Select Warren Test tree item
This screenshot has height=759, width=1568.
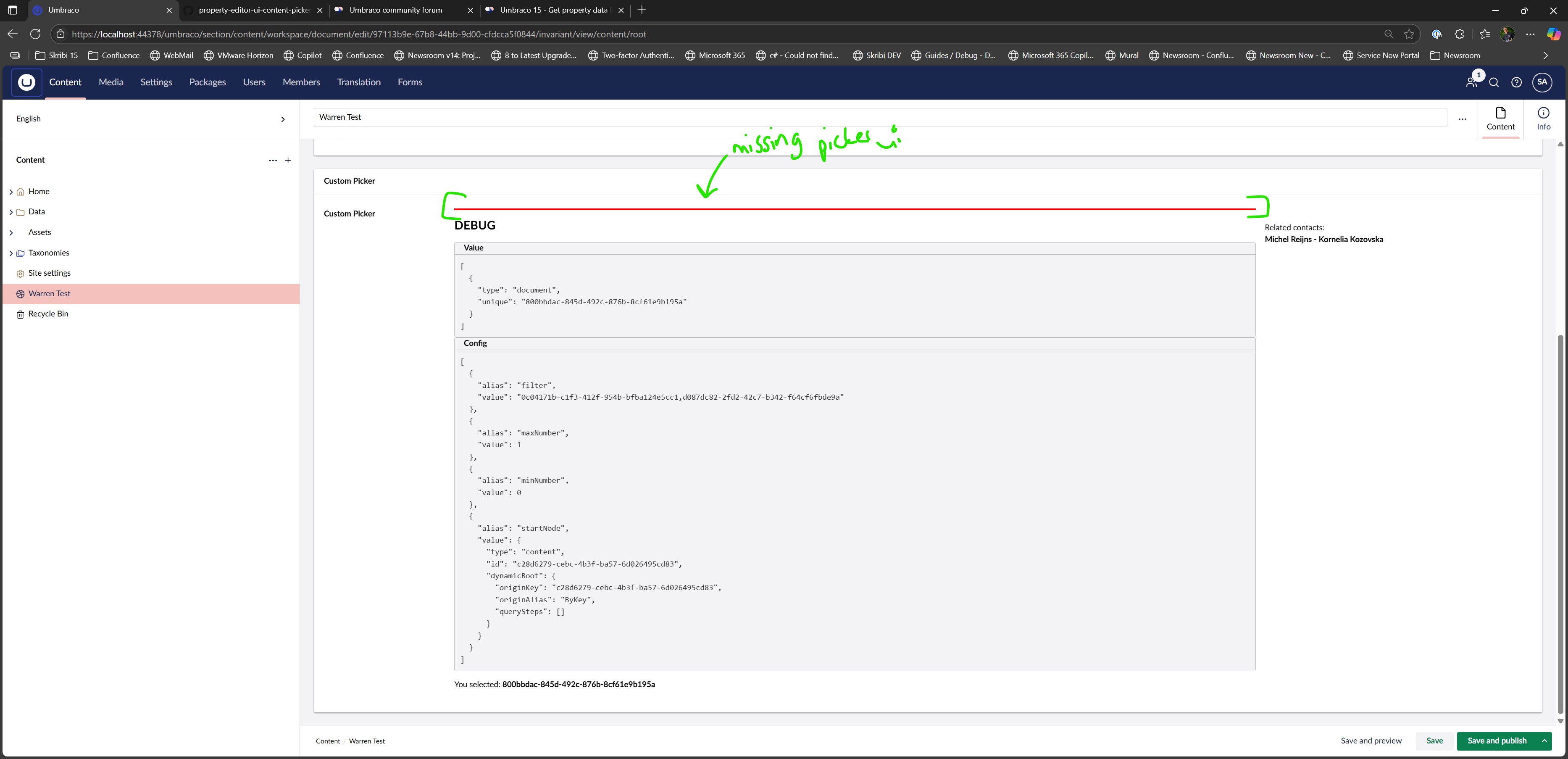151,294
